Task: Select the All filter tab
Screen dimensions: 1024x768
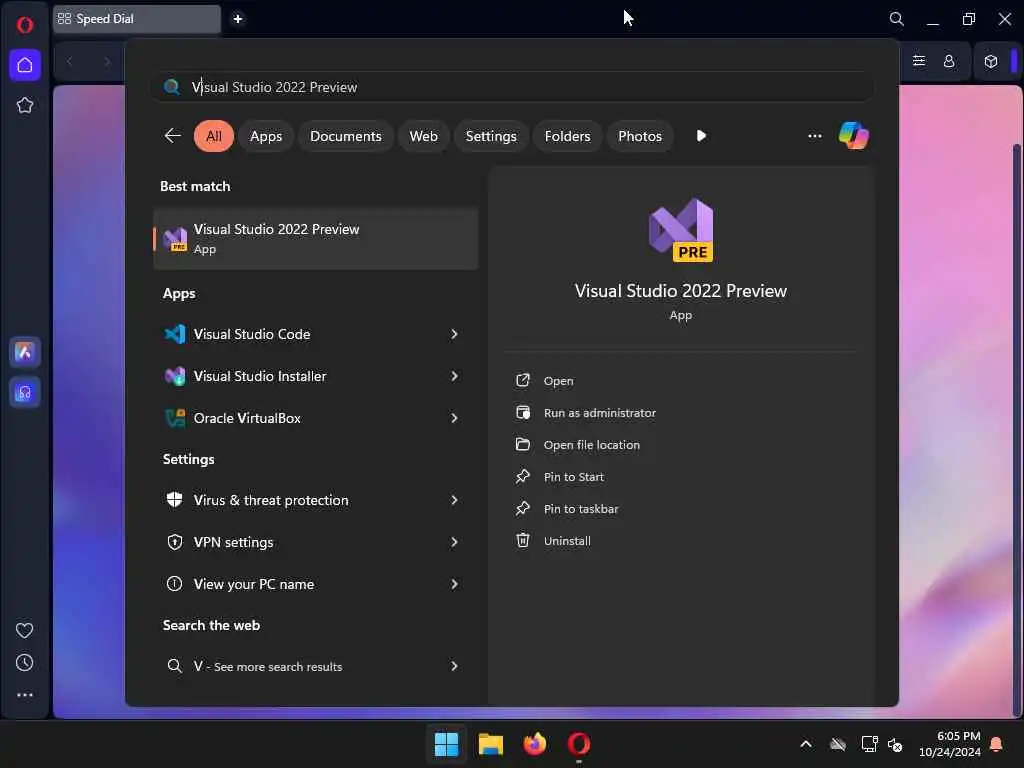Action: pyautogui.click(x=214, y=136)
